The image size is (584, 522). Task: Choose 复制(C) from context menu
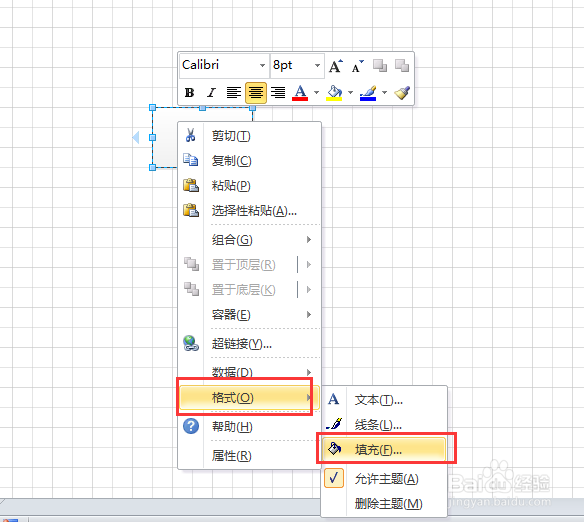250,160
